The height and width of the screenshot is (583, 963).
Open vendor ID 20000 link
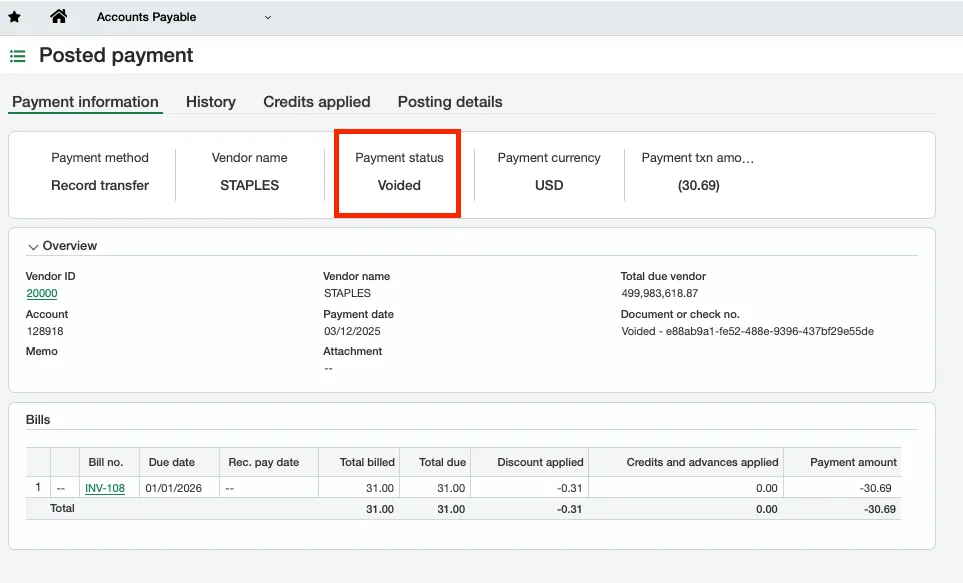tap(42, 294)
